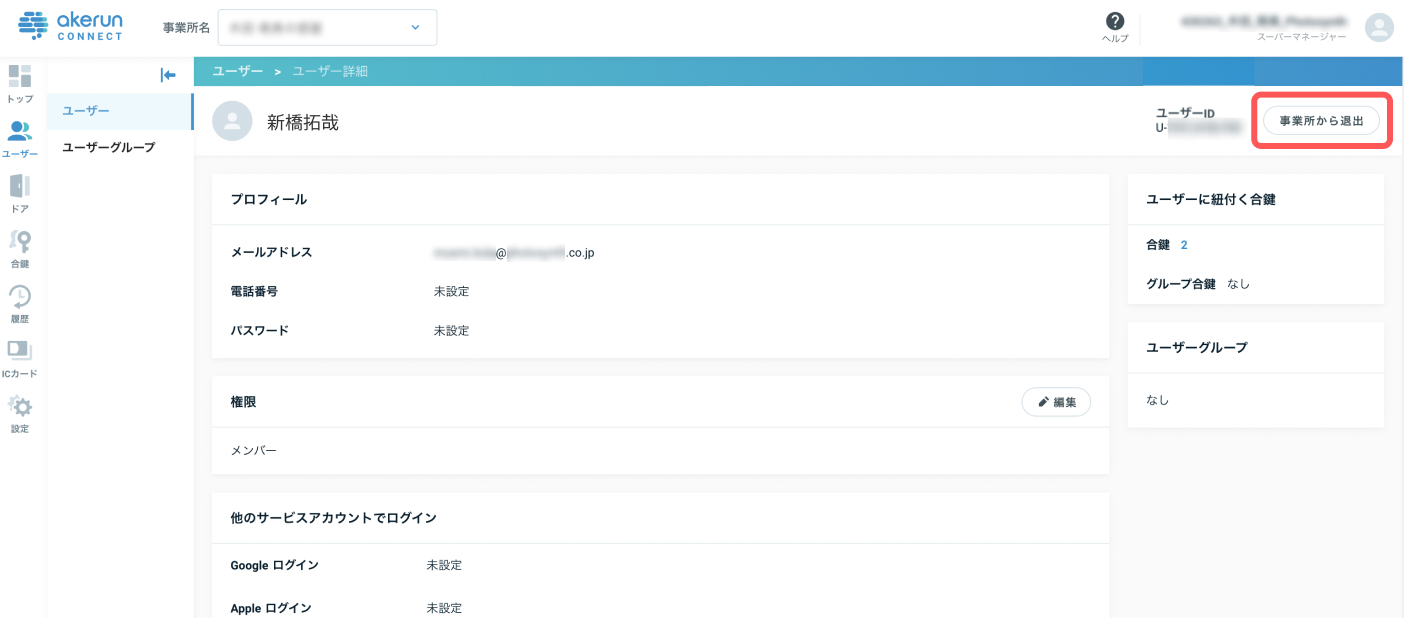Click the 他のサービスアカウントでログイン heading
The image size is (1404, 618).
334,518
